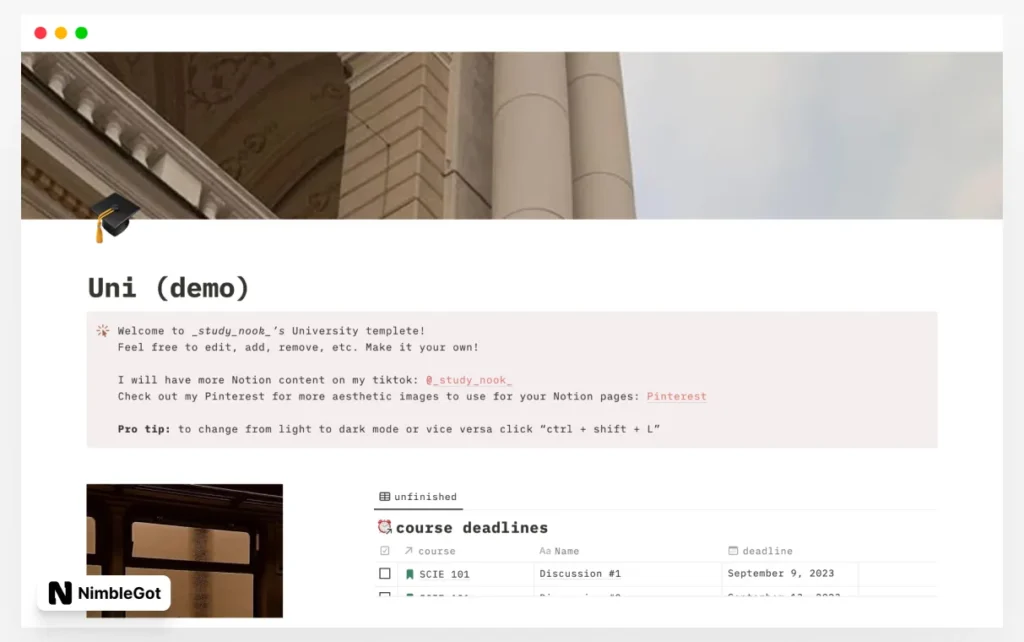
Task: Switch to the unfinished tab
Action: point(419,497)
